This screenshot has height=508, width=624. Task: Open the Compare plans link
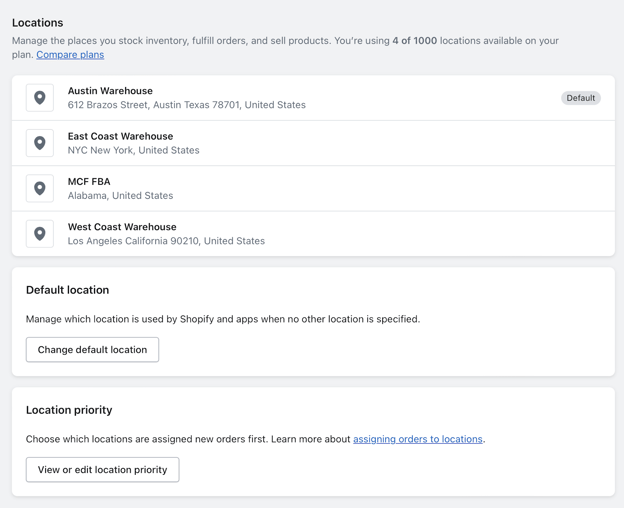pos(70,55)
